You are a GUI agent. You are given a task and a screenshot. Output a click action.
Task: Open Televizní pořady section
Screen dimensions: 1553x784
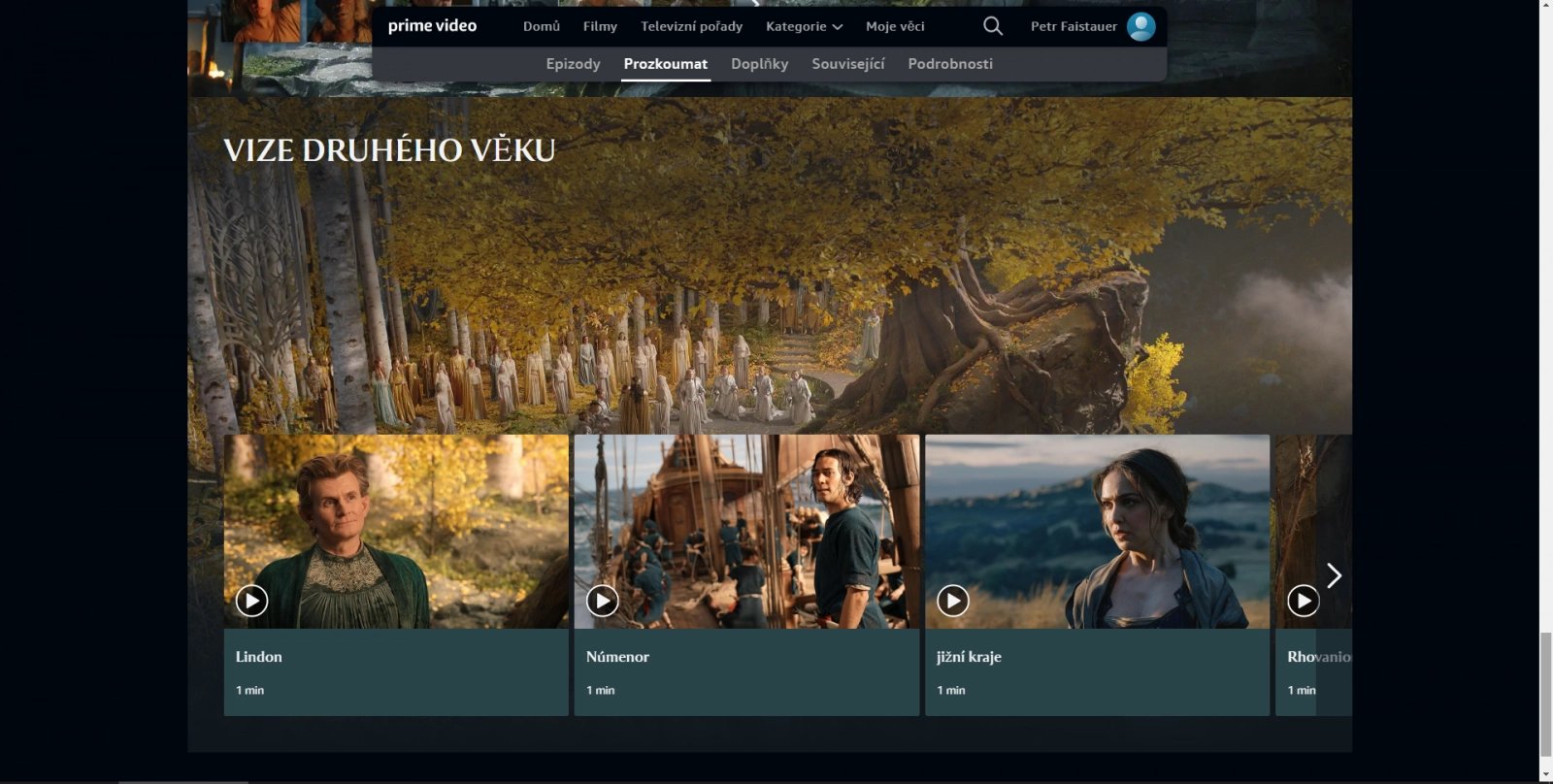(x=691, y=26)
